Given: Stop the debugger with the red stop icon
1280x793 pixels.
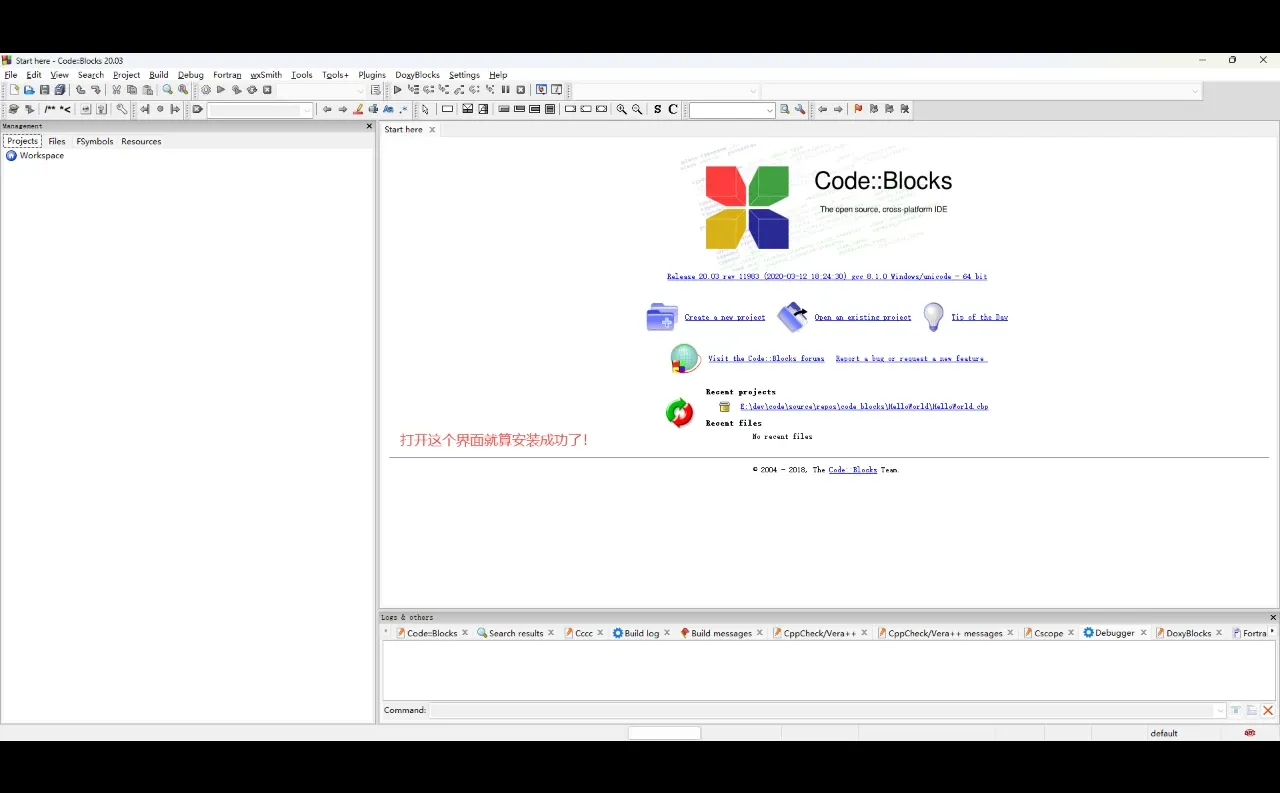Looking at the screenshot, I should [x=521, y=90].
